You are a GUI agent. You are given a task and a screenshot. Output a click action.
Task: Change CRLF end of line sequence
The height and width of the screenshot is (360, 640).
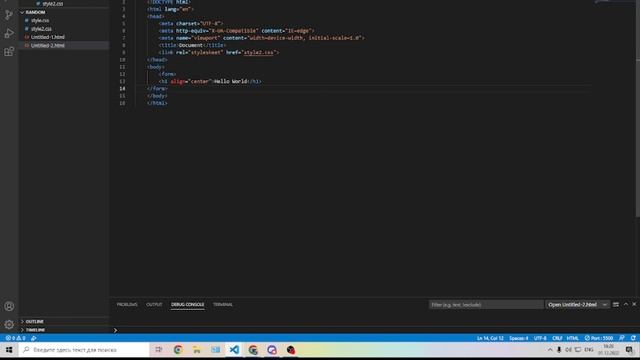click(x=557, y=338)
